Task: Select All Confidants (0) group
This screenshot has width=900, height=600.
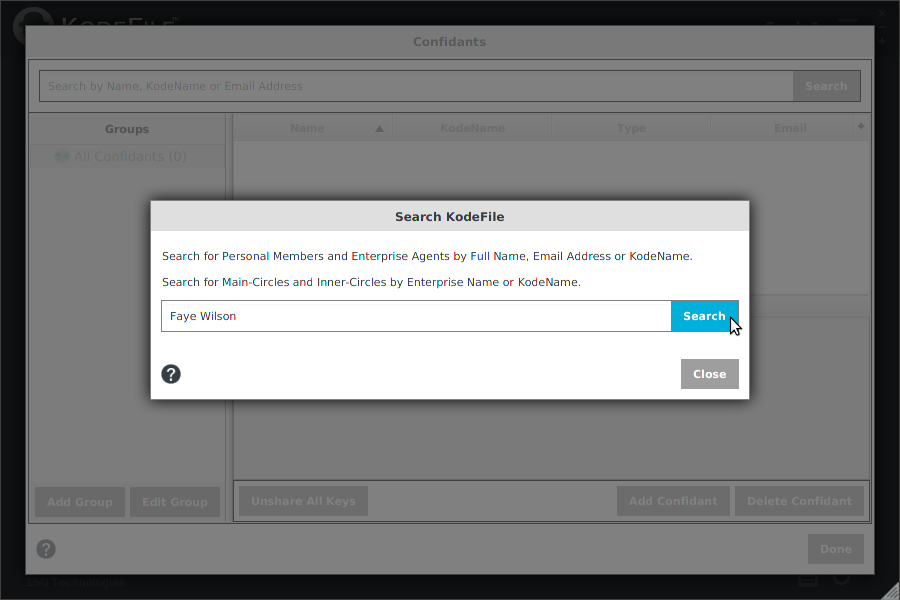Action: (x=127, y=156)
